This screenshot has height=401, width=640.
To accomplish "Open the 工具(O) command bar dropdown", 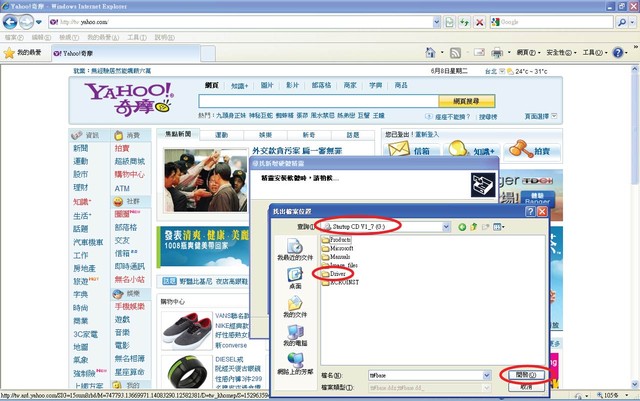I will (x=595, y=53).
